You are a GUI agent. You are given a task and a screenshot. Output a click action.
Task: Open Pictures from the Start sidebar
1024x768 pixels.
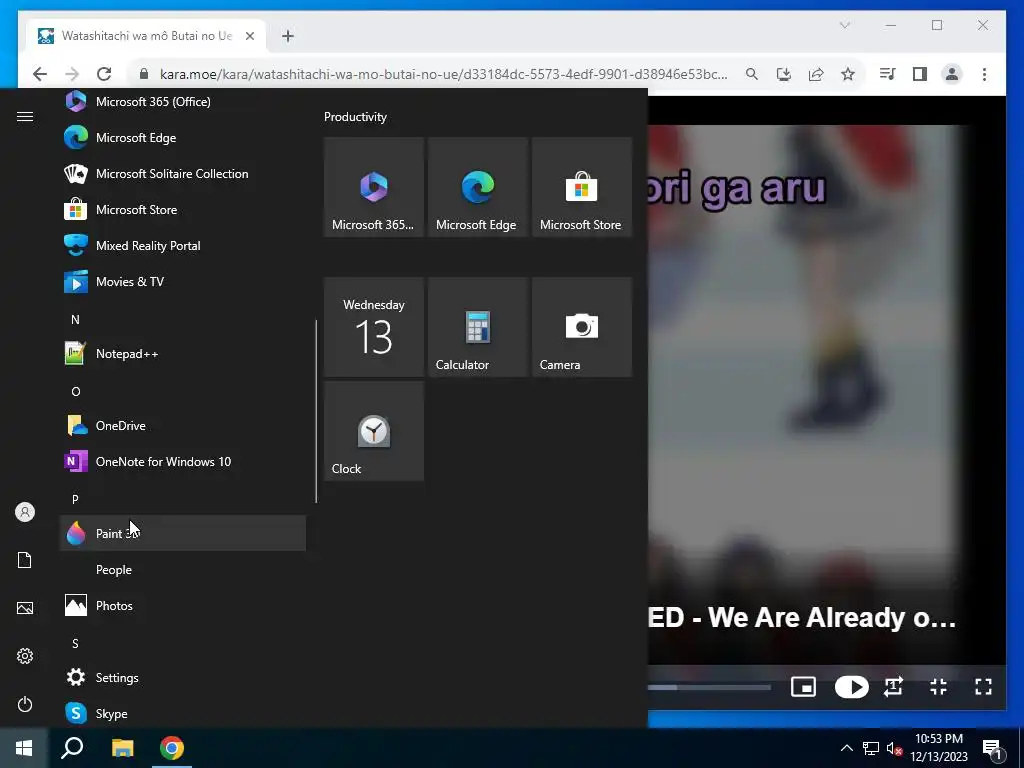tap(25, 608)
